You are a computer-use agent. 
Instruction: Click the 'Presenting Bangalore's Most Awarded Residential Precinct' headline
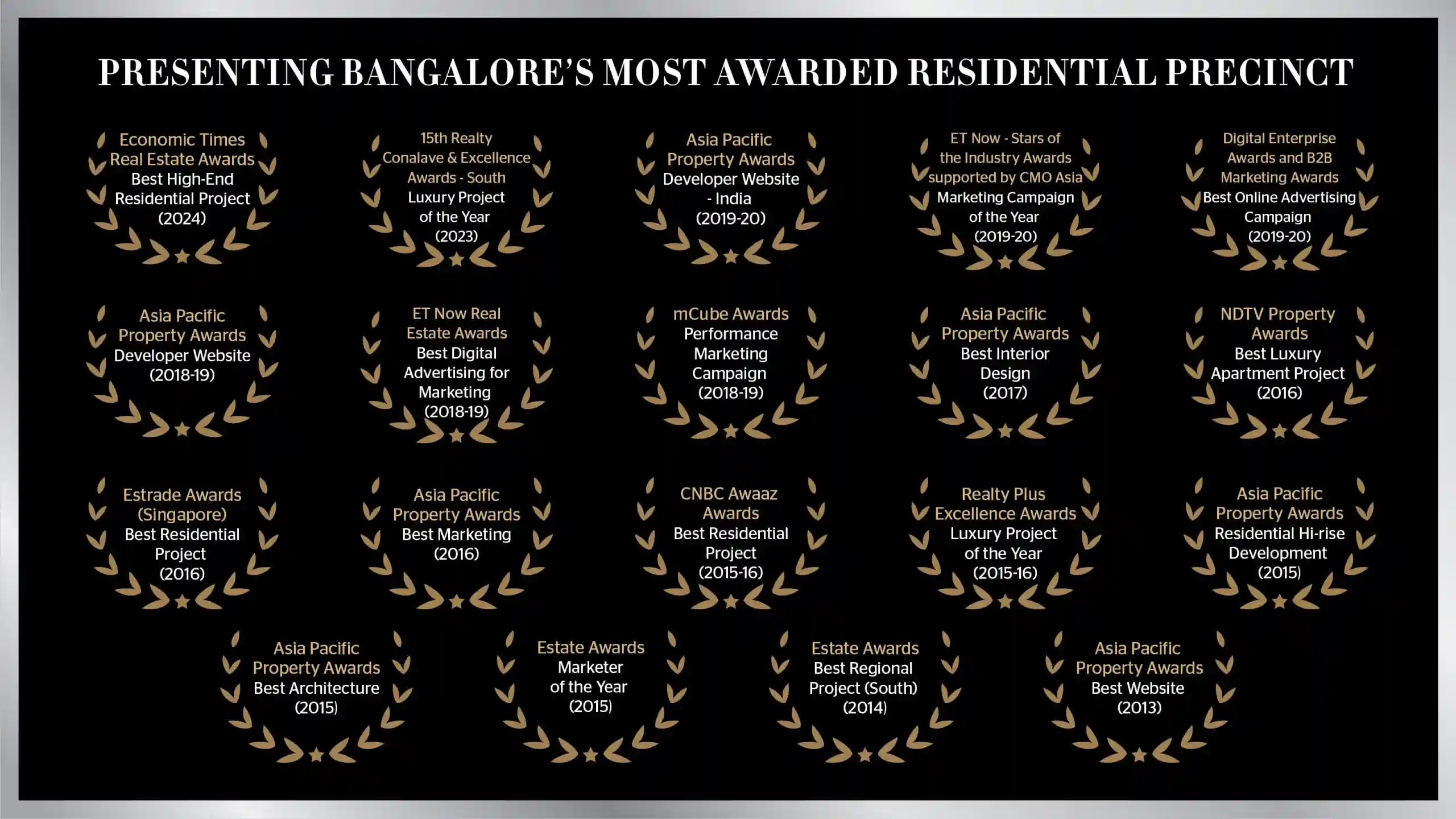coord(726,73)
